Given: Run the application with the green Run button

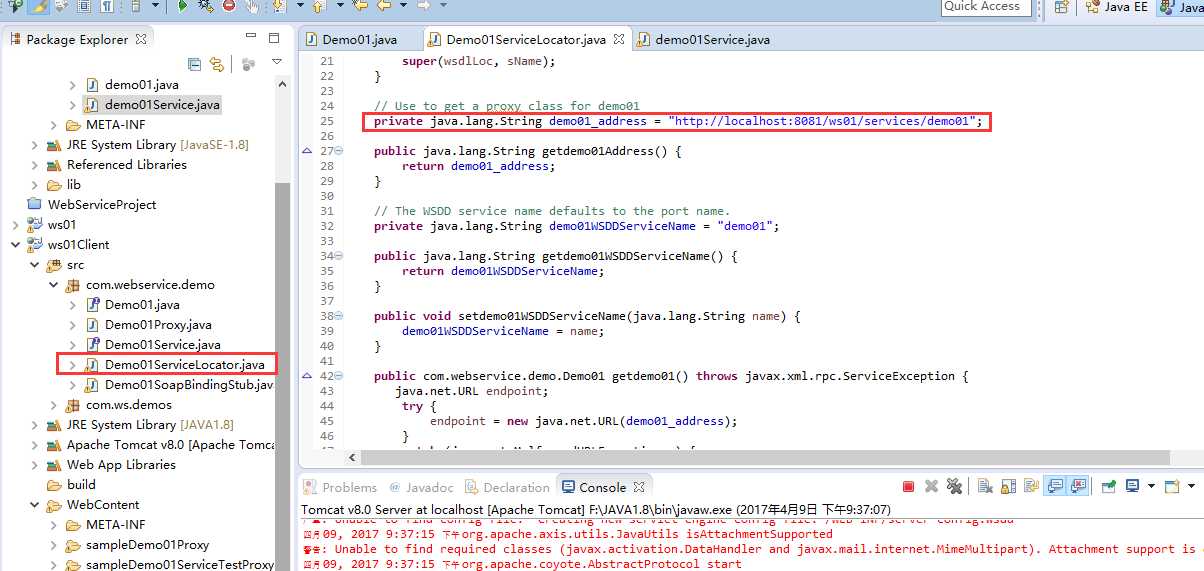Looking at the screenshot, I should coord(182,6).
